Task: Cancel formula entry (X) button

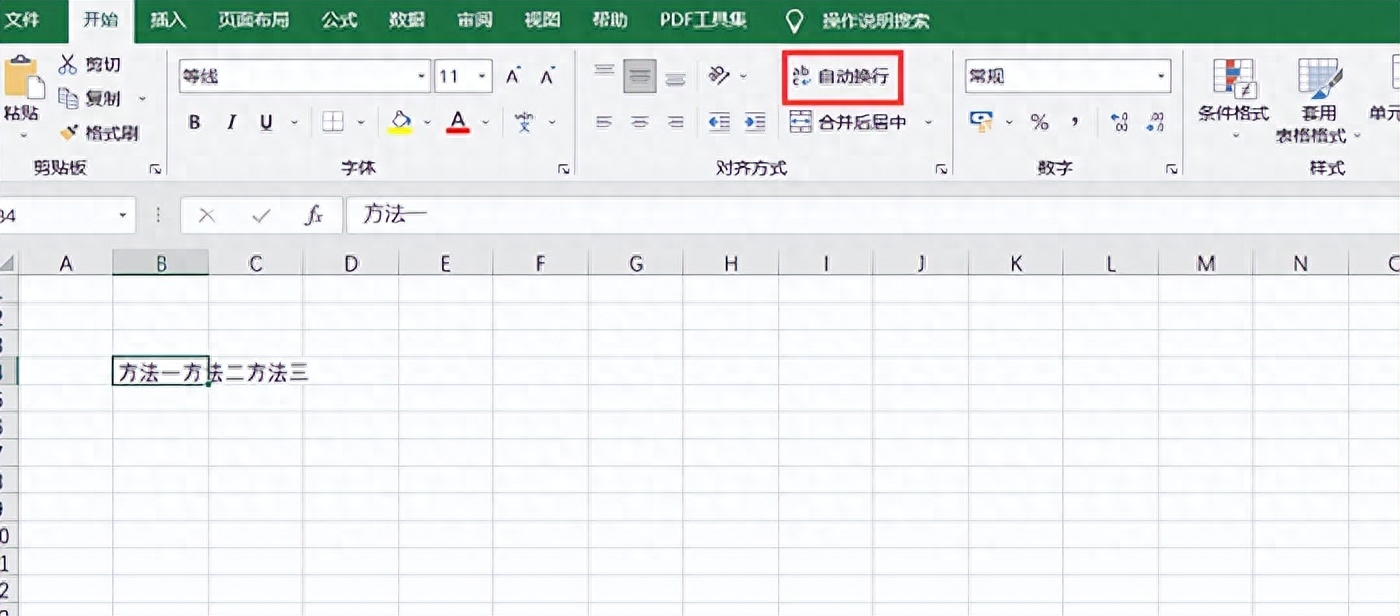Action: (207, 215)
